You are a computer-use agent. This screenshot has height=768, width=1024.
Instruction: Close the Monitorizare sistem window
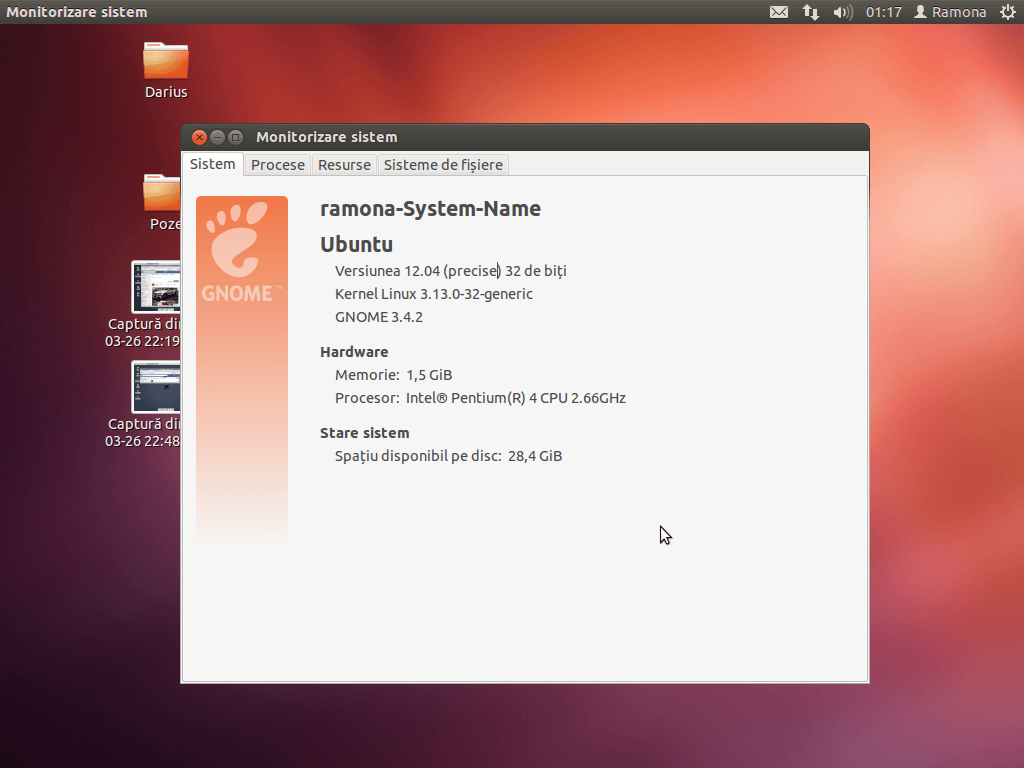(x=200, y=137)
